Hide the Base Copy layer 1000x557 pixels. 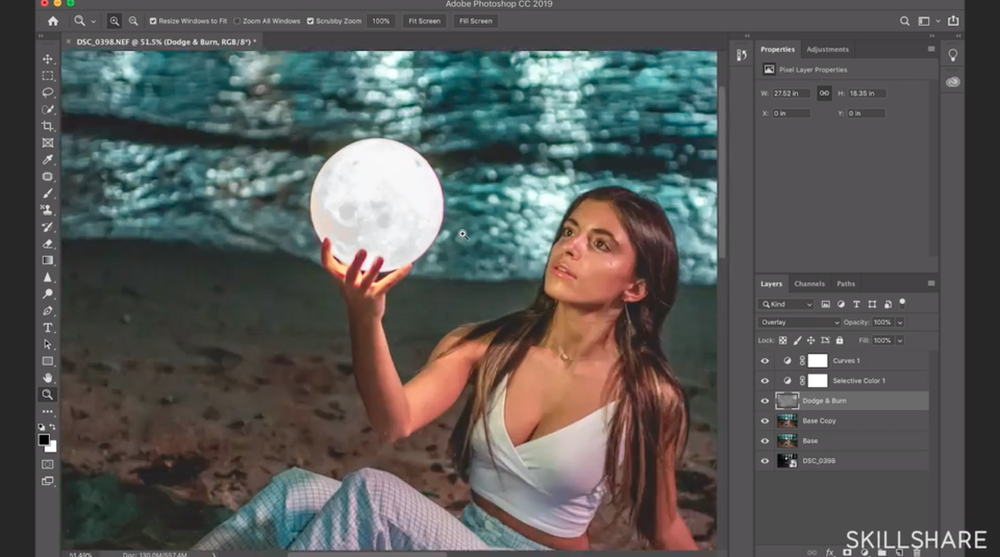[765, 421]
